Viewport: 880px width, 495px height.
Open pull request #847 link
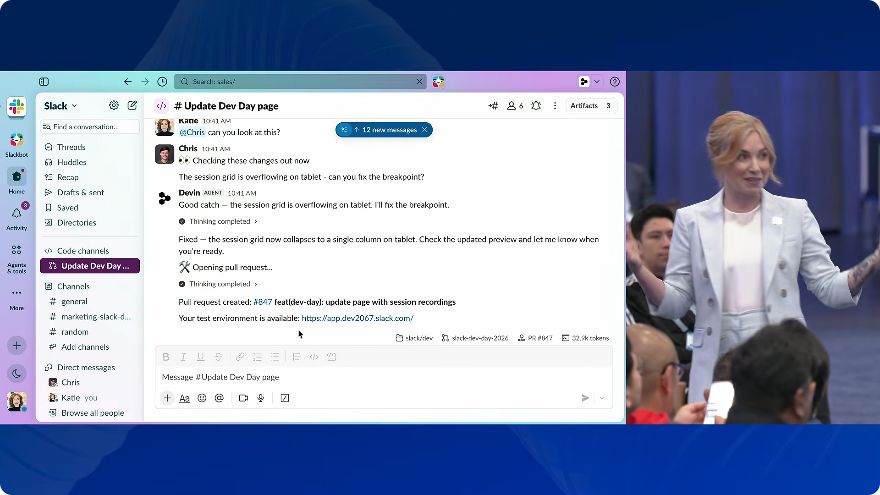click(263, 302)
